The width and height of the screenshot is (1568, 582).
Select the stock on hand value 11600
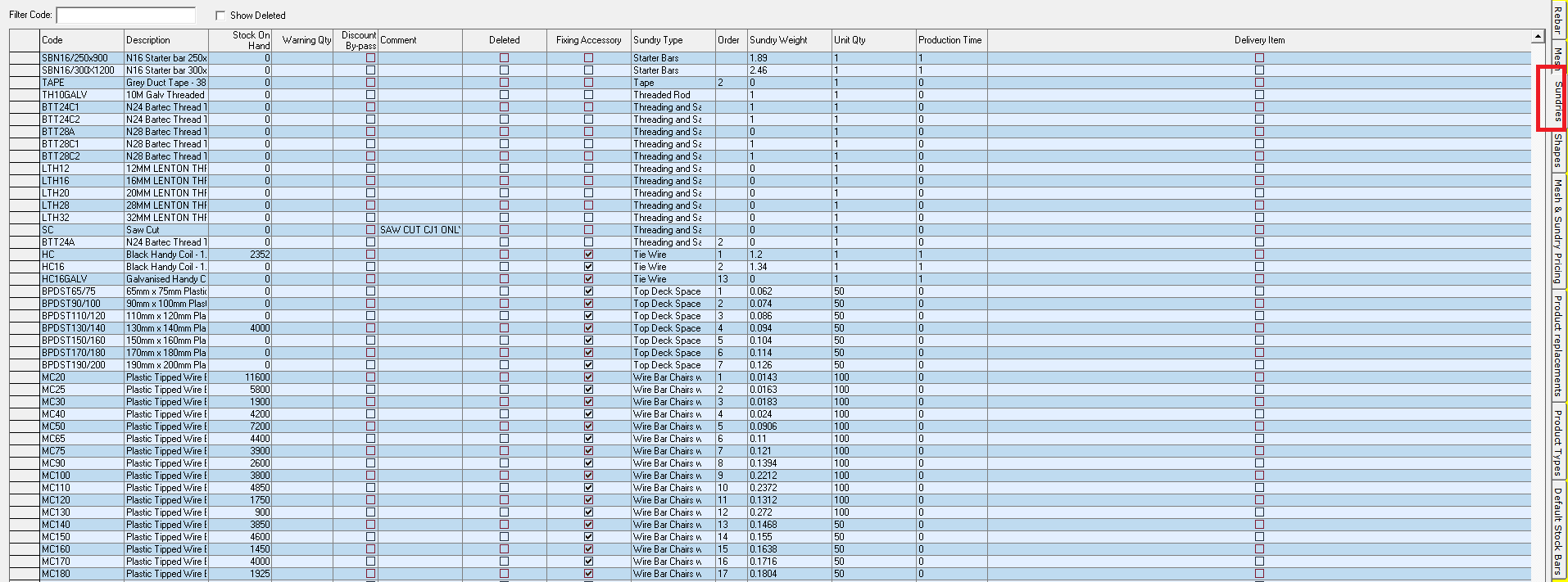[x=240, y=377]
